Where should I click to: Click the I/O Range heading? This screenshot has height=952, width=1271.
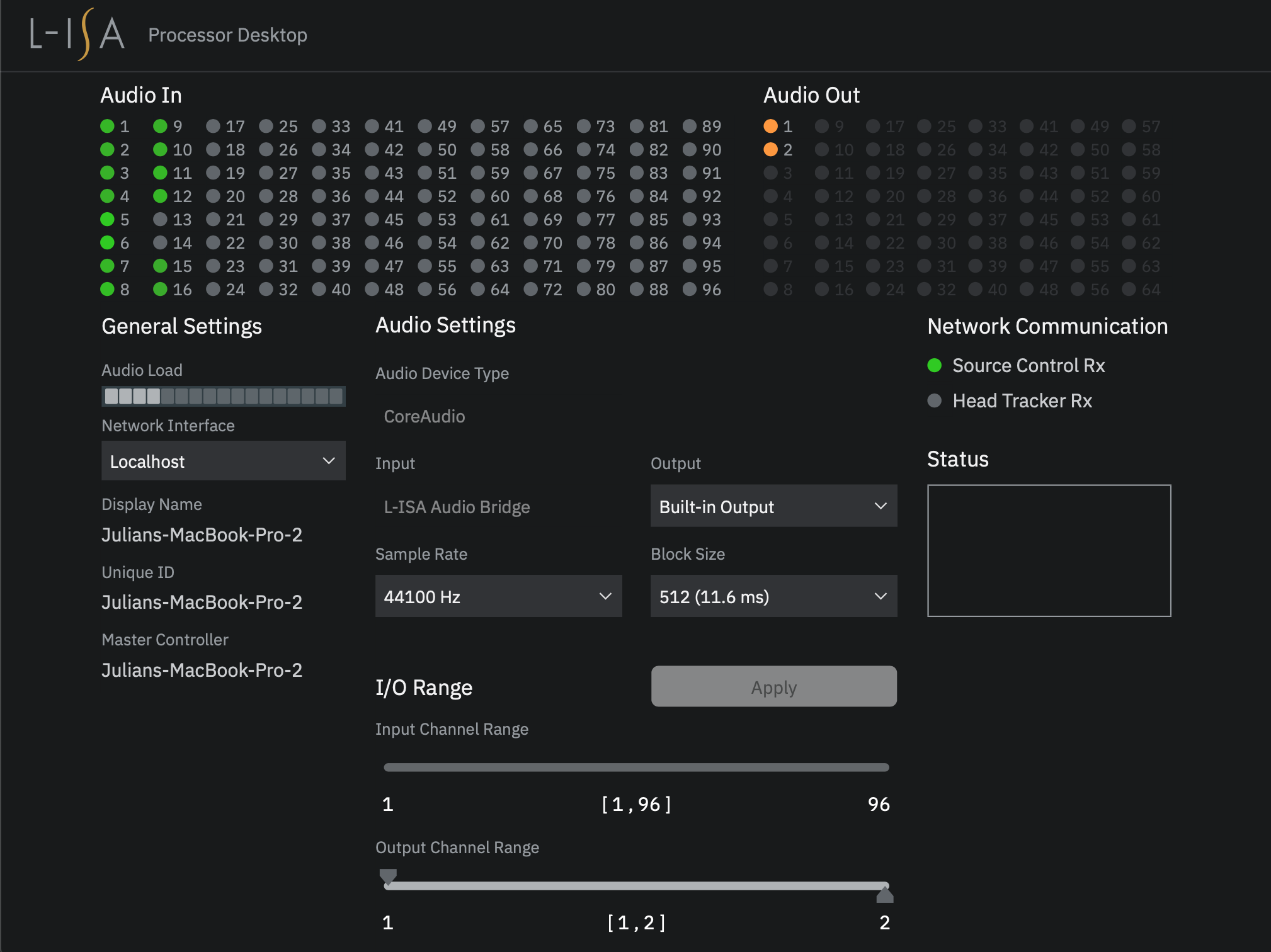pos(424,688)
